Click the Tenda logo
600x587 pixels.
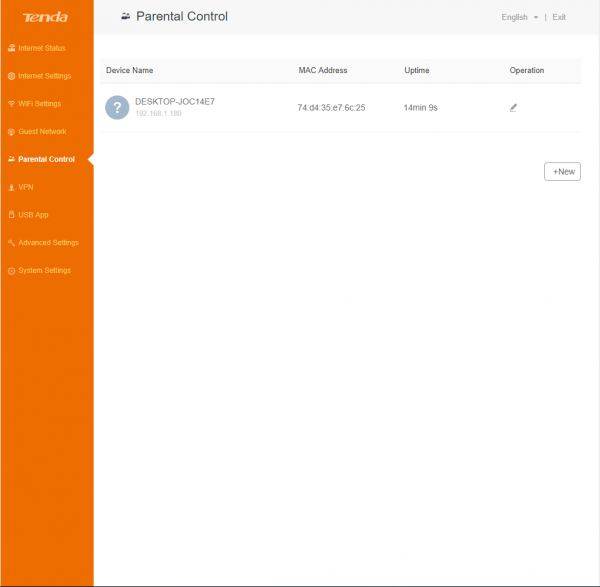45,17
